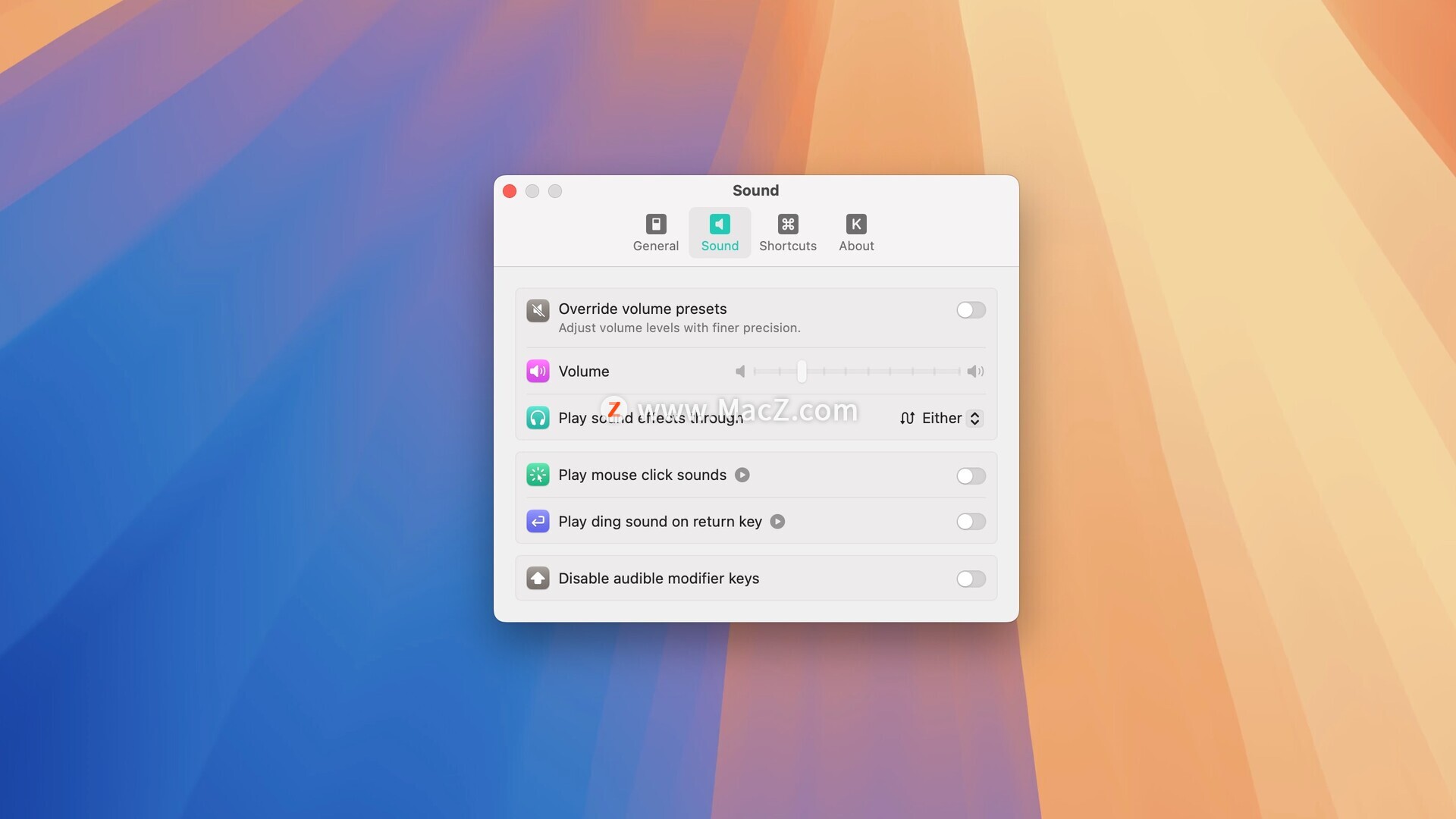The height and width of the screenshot is (819, 1456).
Task: Click the 'Adjust volume levels with finer precision.' text
Action: click(679, 328)
